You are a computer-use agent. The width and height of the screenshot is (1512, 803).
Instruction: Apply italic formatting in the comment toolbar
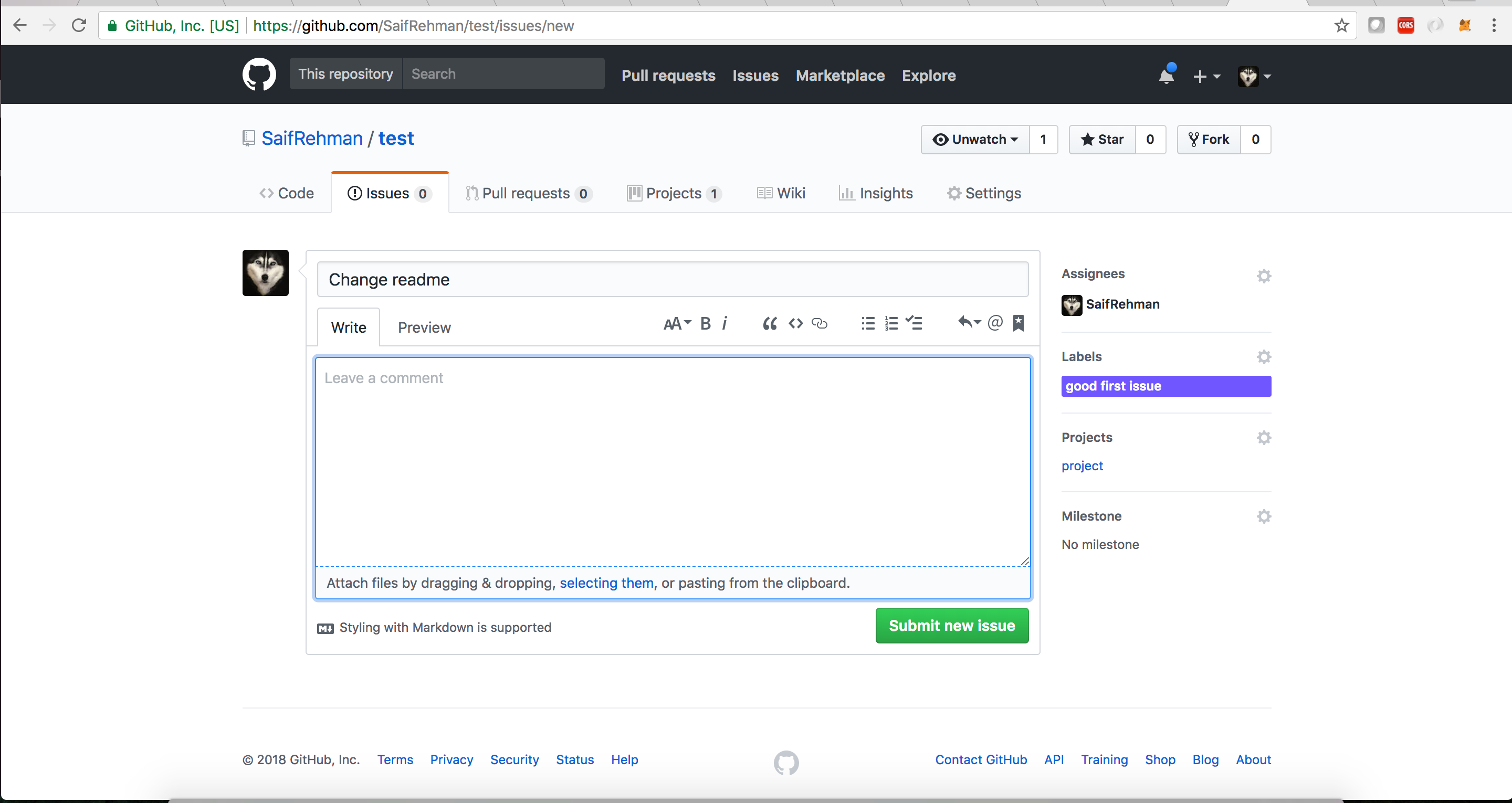[725, 323]
